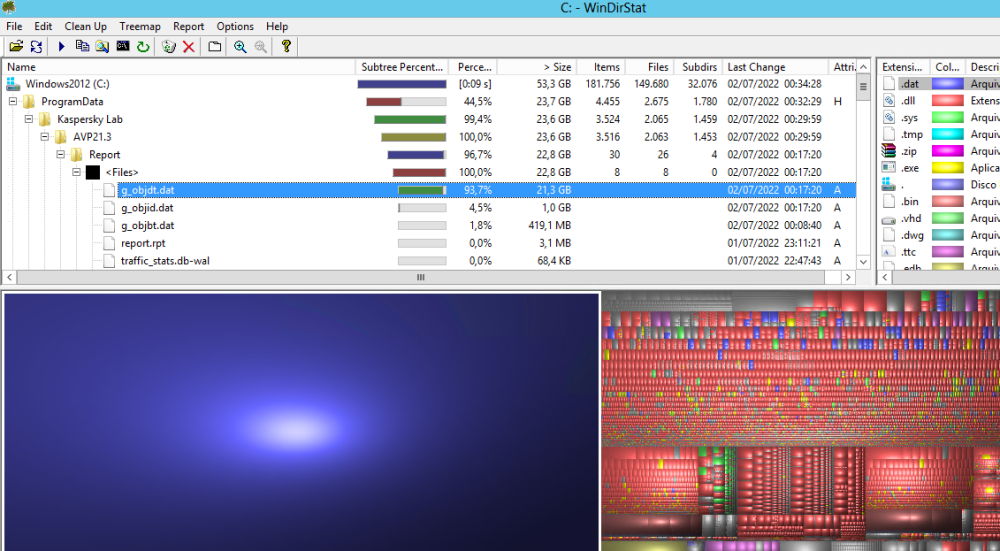Select the Windows2012 (C:) root row
This screenshot has width=1000, height=551.
[x=429, y=84]
